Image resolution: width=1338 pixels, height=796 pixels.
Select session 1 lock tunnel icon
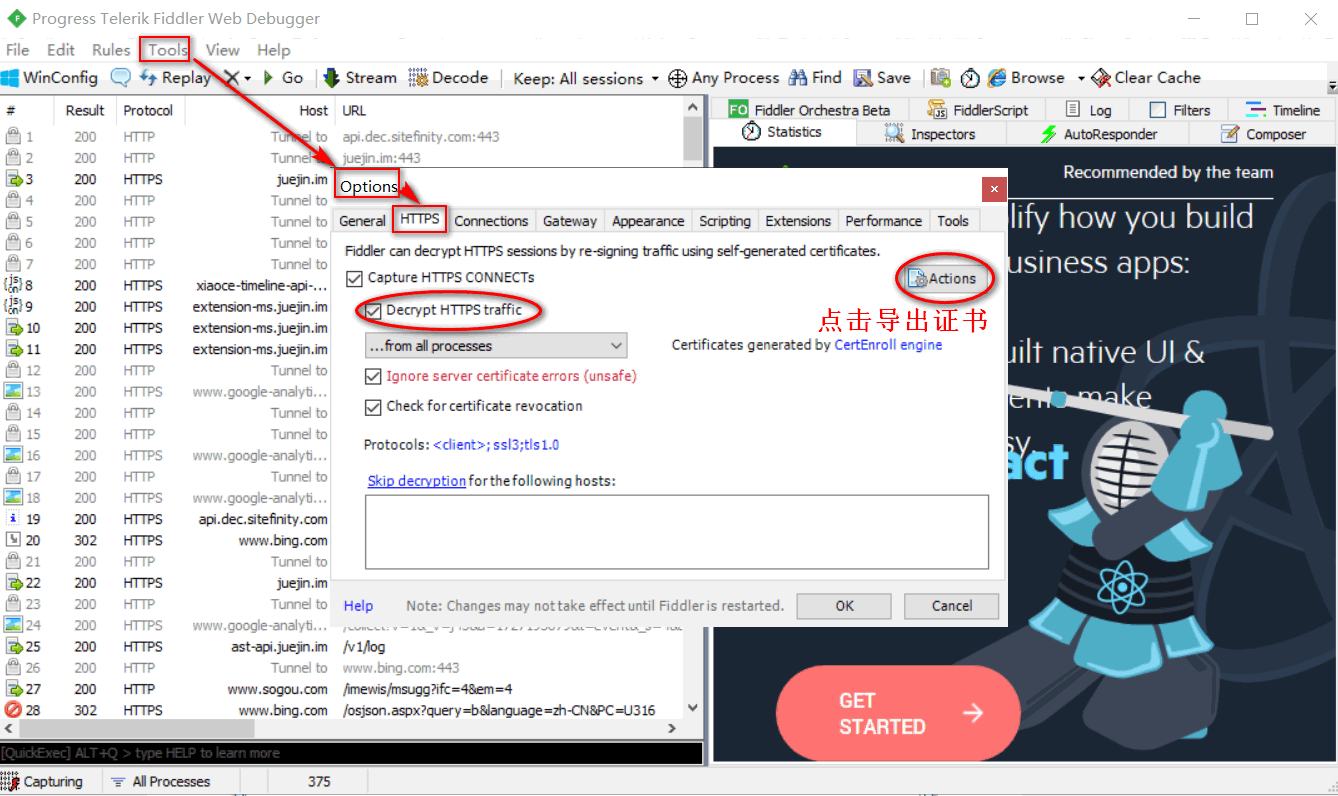tap(13, 136)
